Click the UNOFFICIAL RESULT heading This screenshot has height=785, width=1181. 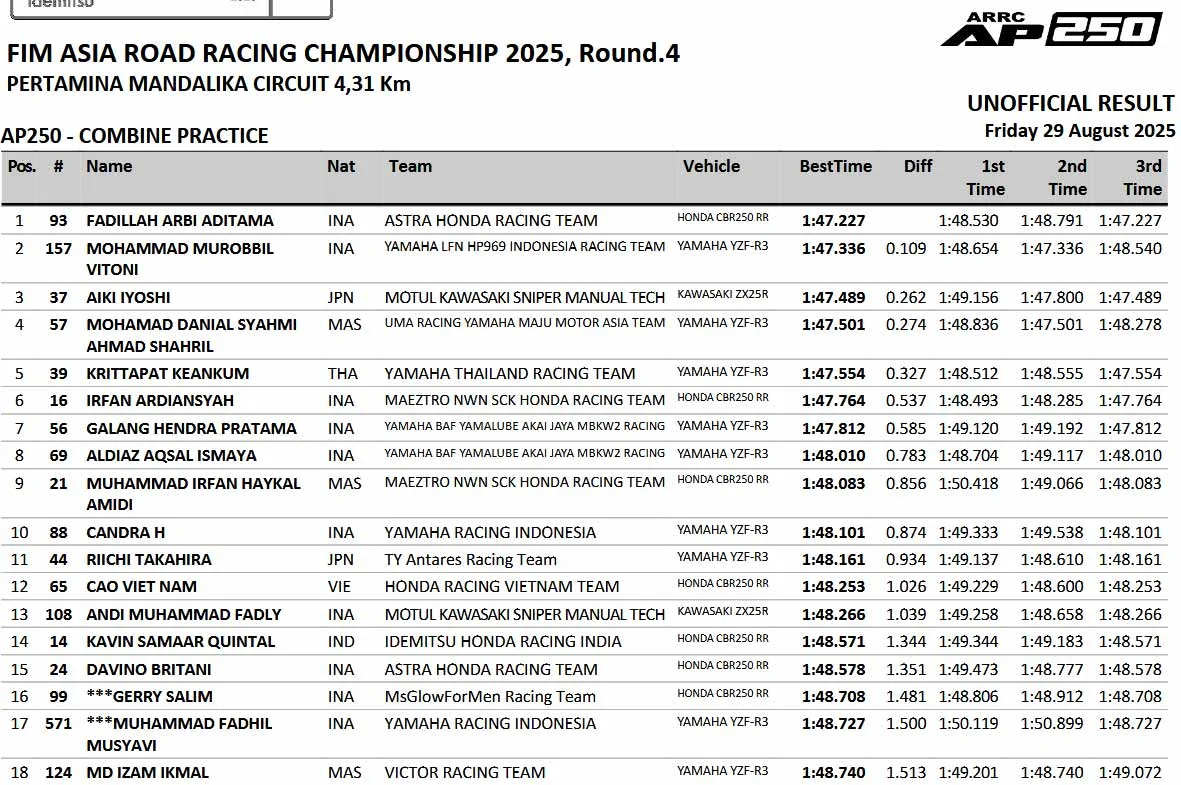click(1070, 103)
